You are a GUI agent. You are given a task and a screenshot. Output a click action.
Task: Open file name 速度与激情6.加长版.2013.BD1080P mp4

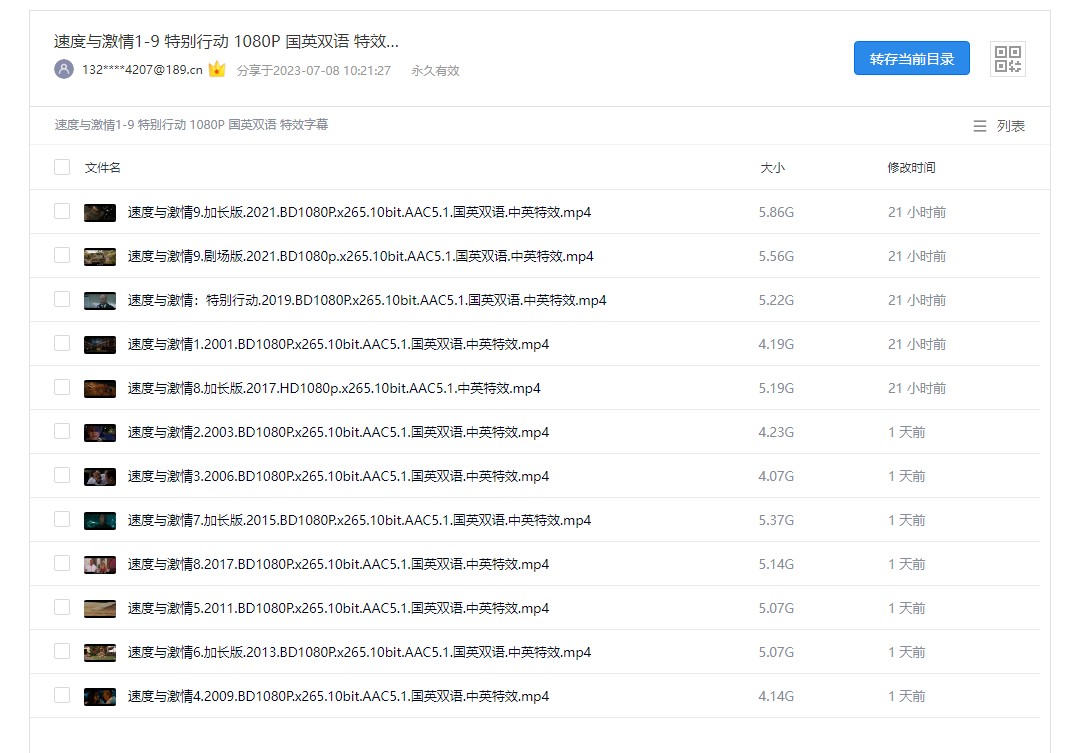point(359,652)
